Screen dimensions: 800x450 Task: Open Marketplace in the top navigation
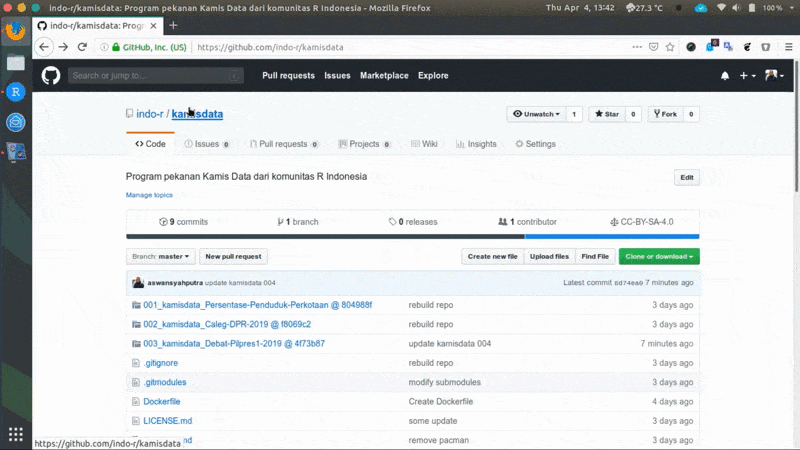(384, 76)
